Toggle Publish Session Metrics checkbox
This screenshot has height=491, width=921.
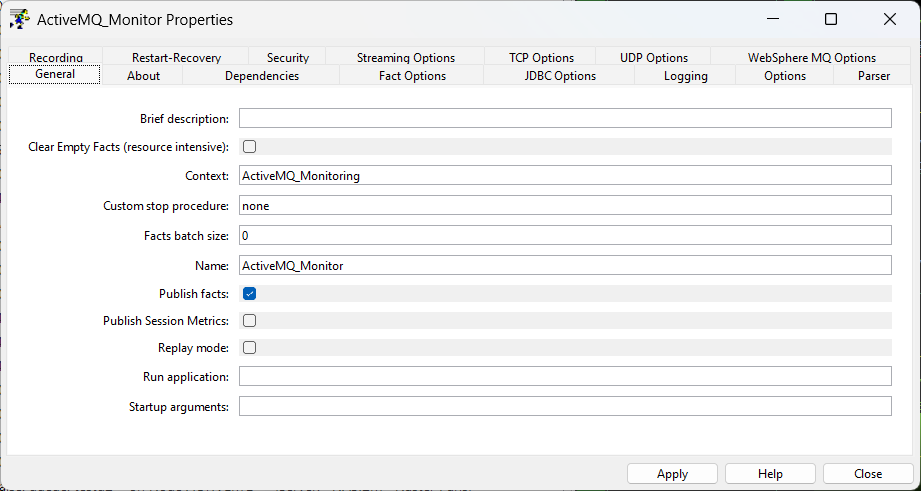[x=250, y=321]
